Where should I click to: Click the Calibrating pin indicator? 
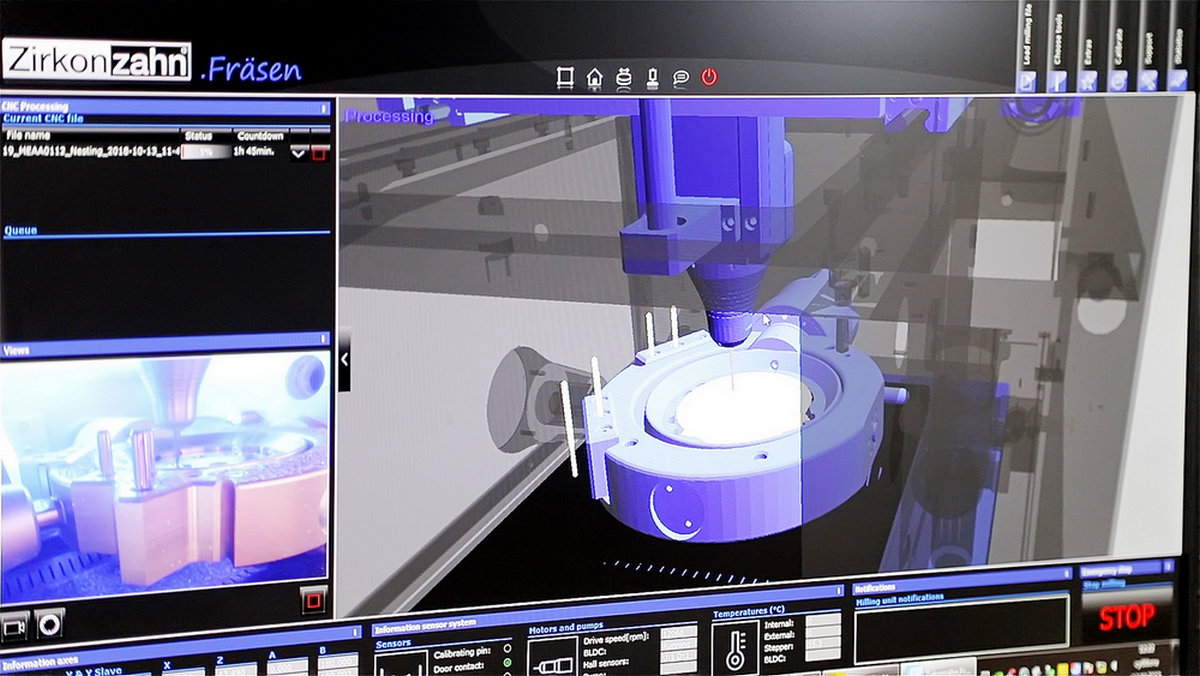point(507,649)
